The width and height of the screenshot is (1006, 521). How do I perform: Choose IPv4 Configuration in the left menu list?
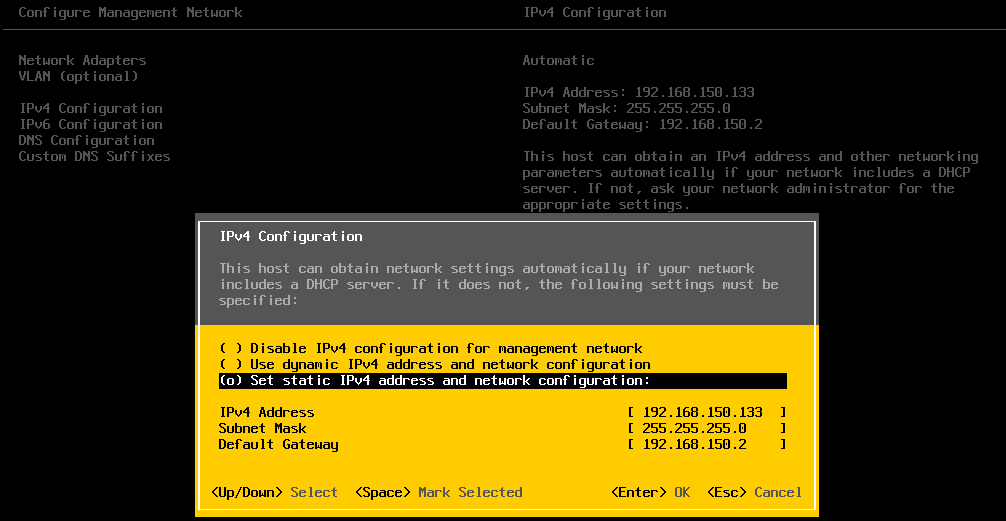90,108
